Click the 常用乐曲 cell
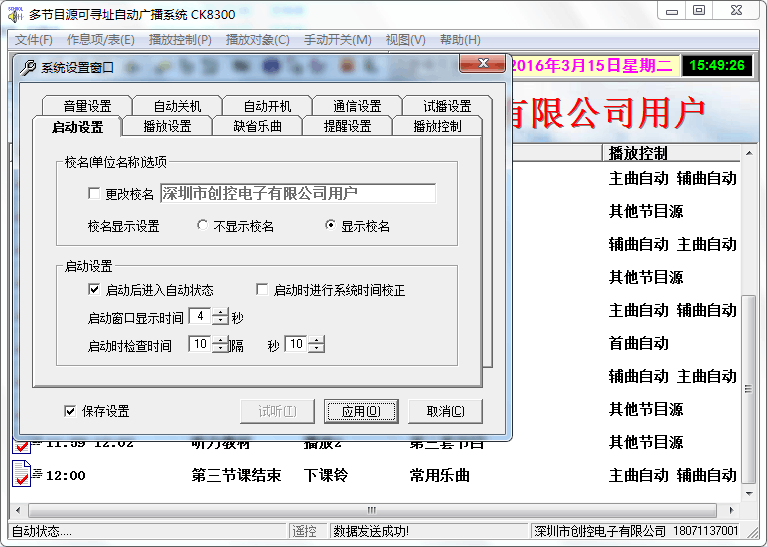Screen dimensions: 767x547 [440, 475]
